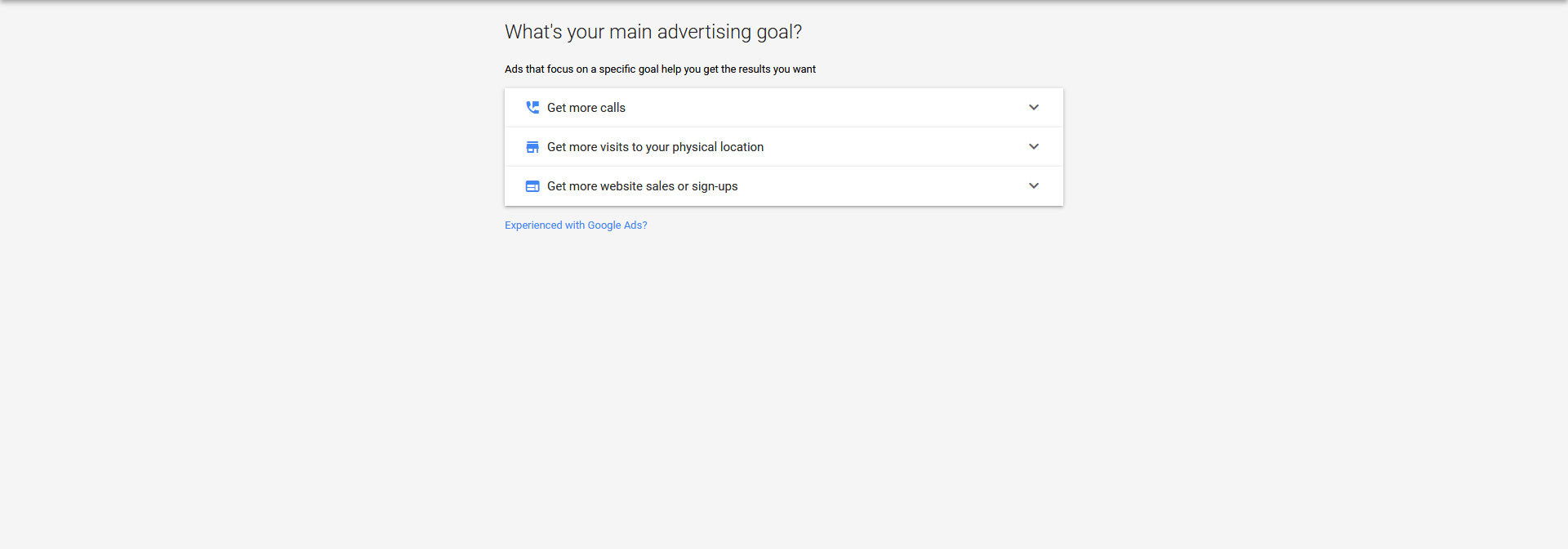The height and width of the screenshot is (549, 1568).
Task: Open the "Experienced with Google Ads?" link
Action: 576,225
